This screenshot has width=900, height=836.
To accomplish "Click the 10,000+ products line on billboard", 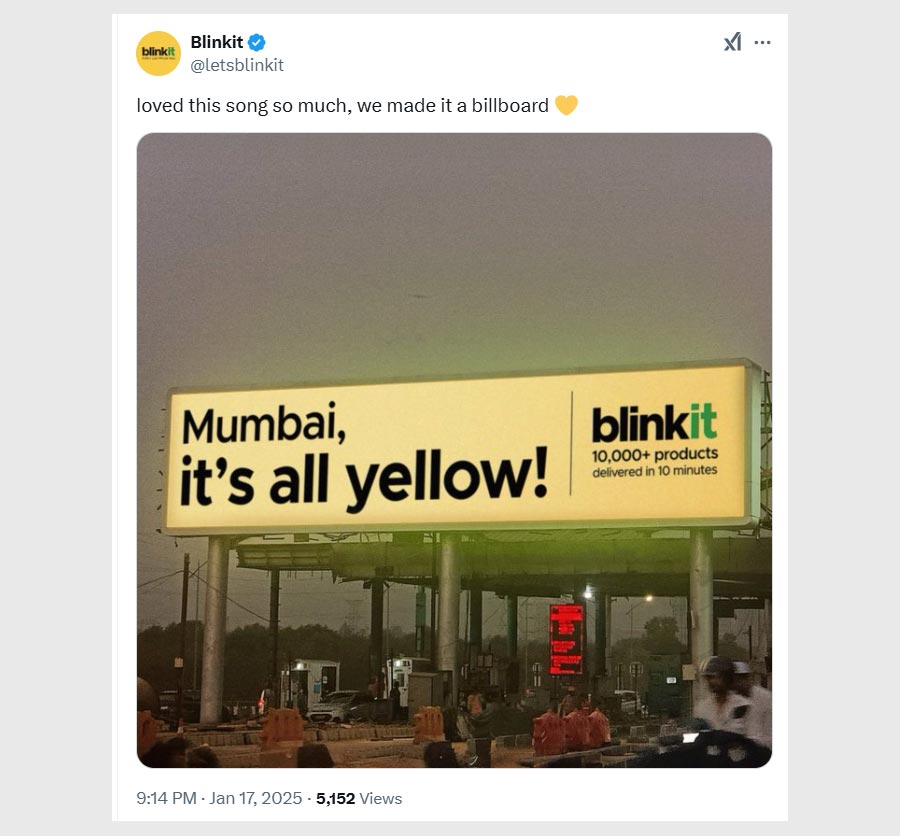I will coord(655,455).
